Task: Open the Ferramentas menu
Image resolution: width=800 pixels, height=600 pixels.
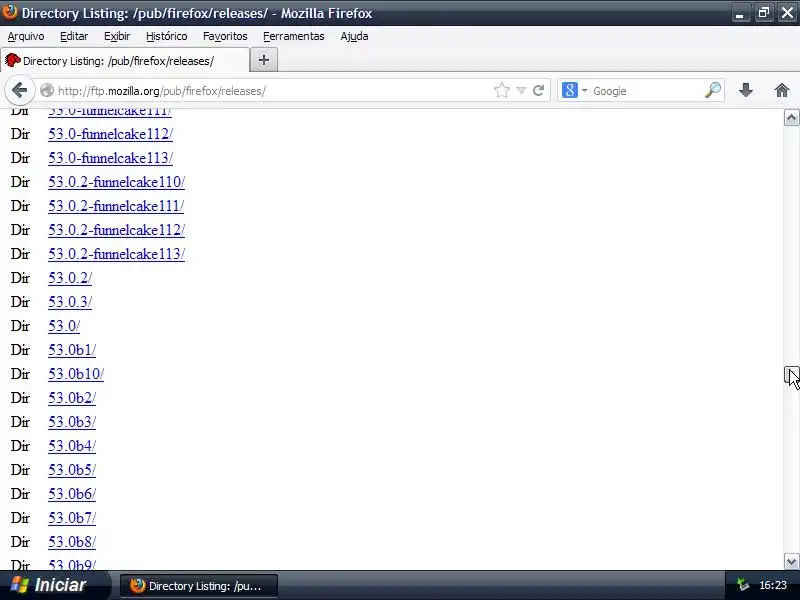Action: pyautogui.click(x=294, y=36)
